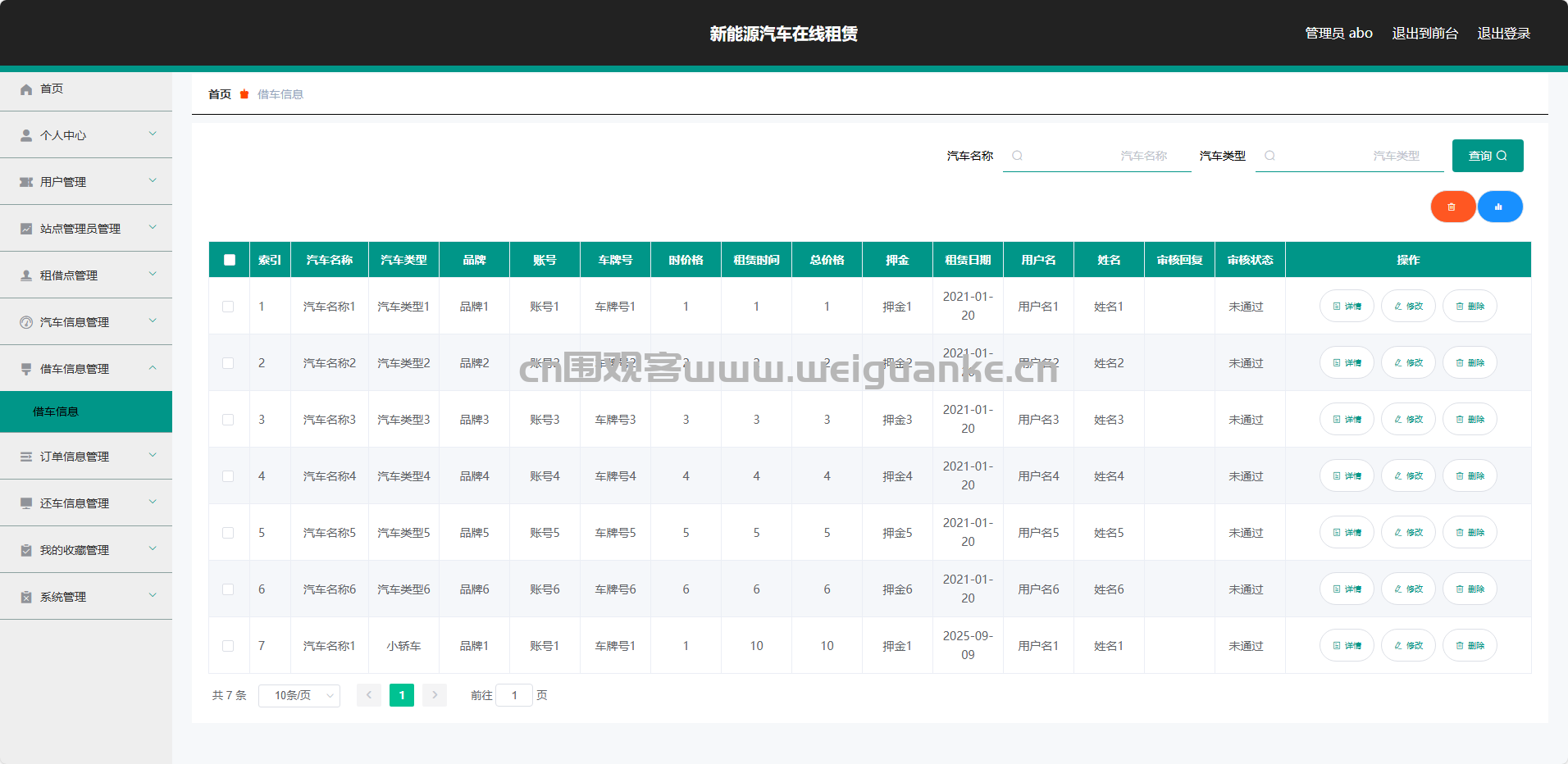The width and height of the screenshot is (1568, 764).
Task: Toggle the select-all checkbox in table header
Action: pos(230,260)
